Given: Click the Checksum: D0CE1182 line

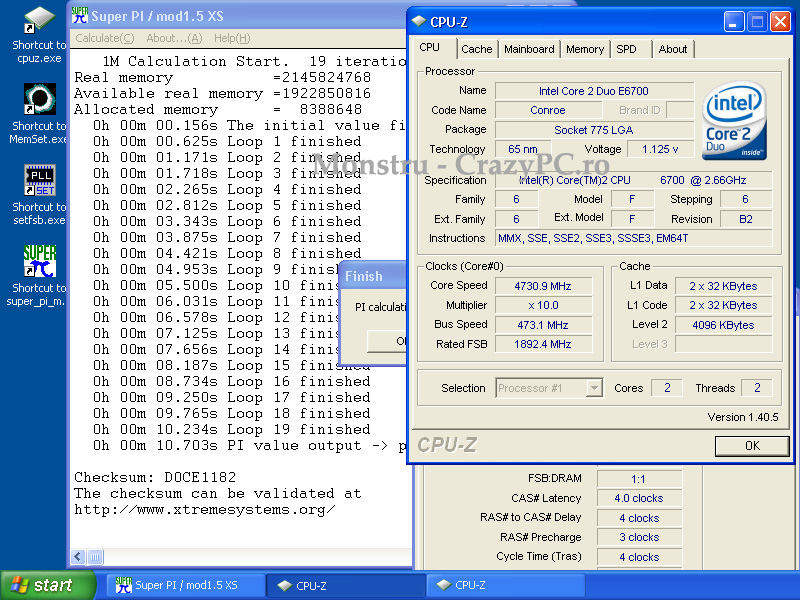Looking at the screenshot, I should pyautogui.click(x=155, y=478).
